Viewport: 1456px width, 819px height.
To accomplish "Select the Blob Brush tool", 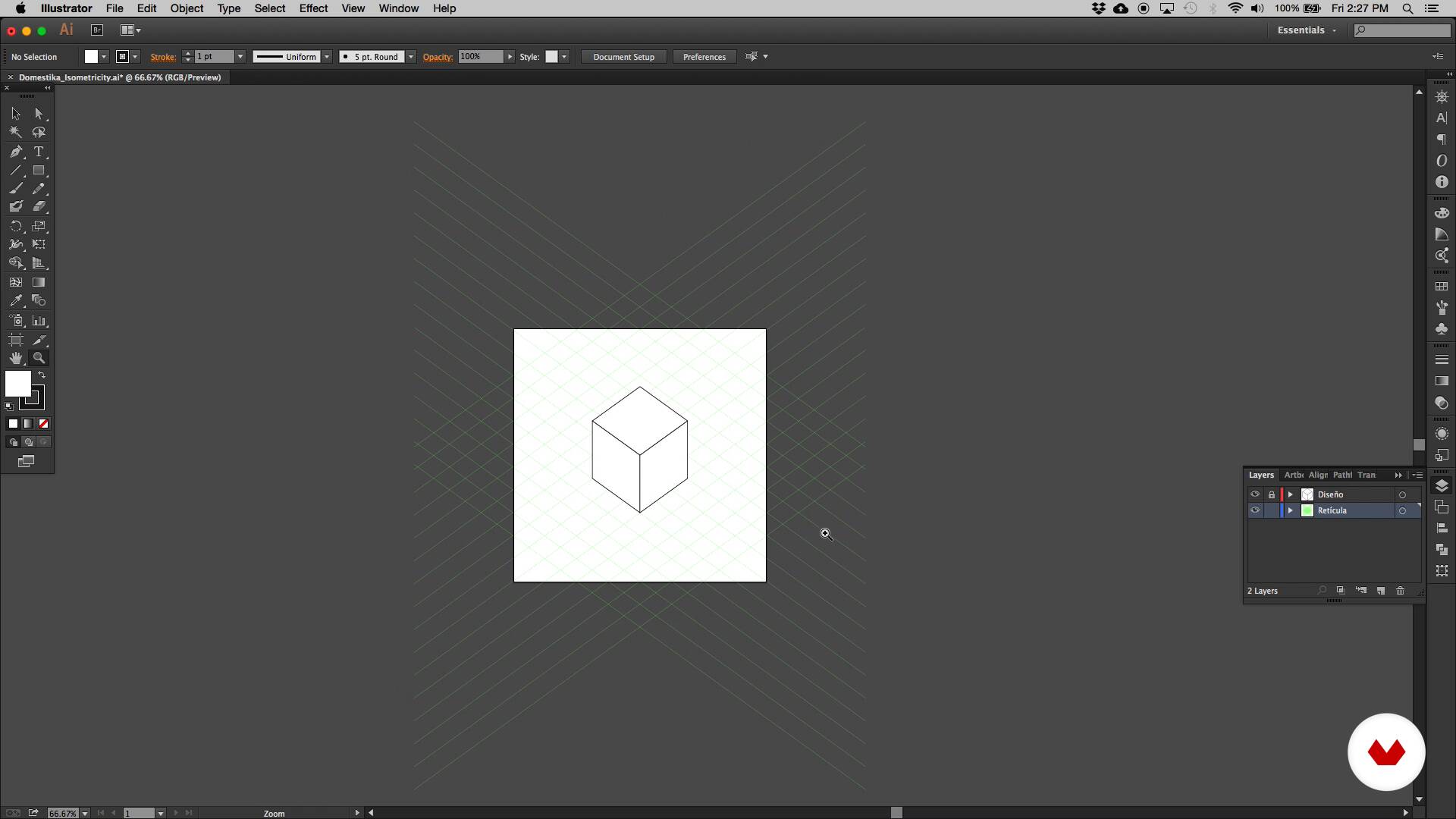I will 16,206.
